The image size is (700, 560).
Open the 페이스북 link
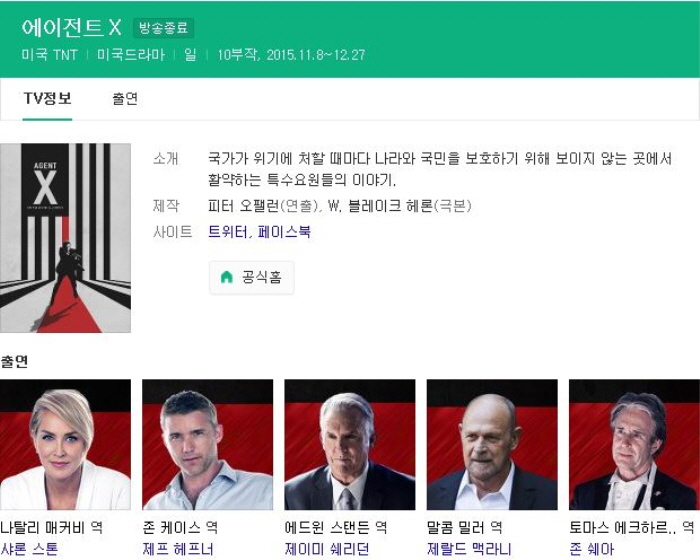[284, 232]
